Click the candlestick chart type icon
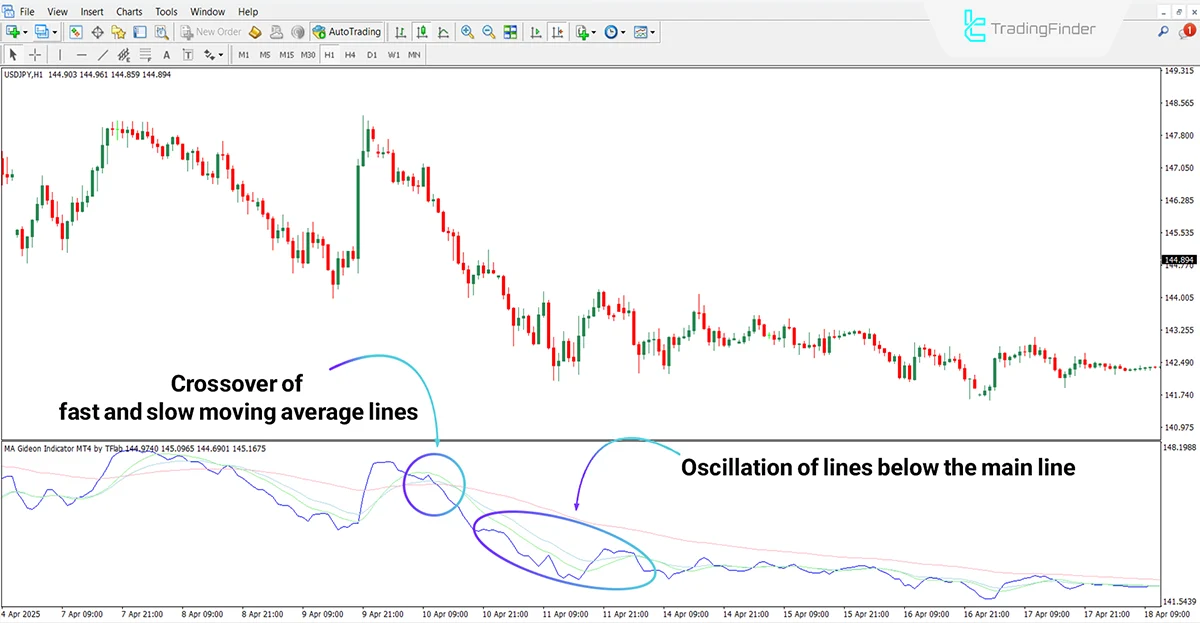1200x623 pixels. [x=420, y=31]
